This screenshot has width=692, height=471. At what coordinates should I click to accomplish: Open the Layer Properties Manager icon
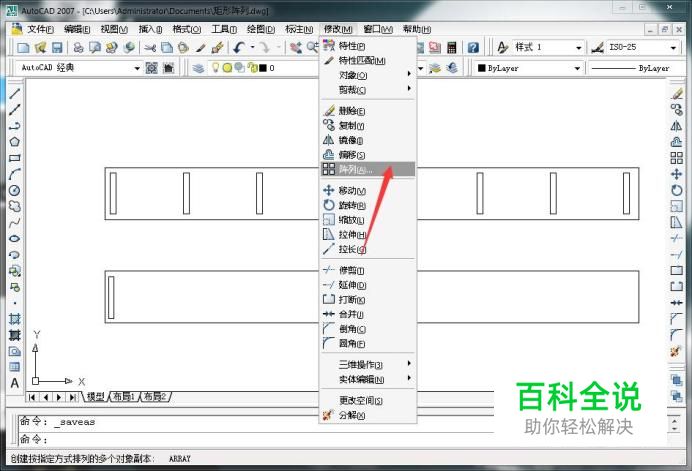coord(198,68)
